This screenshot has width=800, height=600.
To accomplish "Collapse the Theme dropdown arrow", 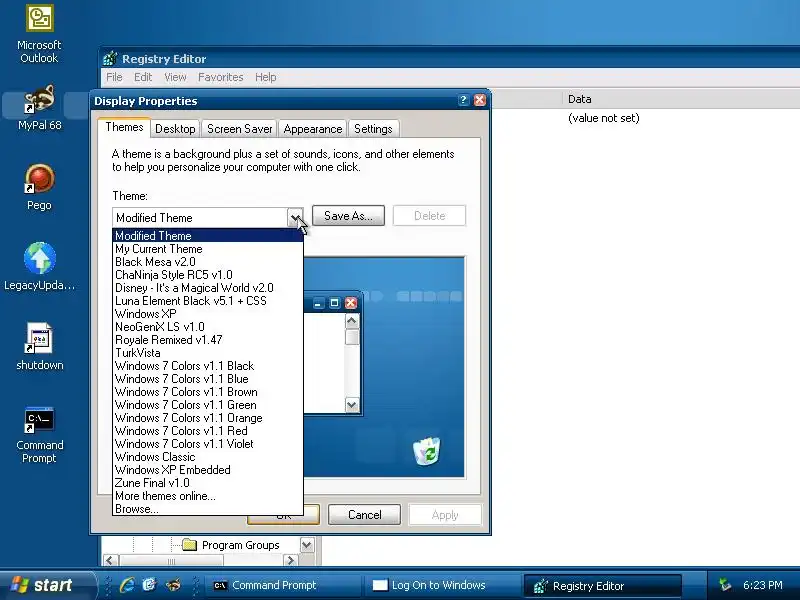I will (295, 217).
